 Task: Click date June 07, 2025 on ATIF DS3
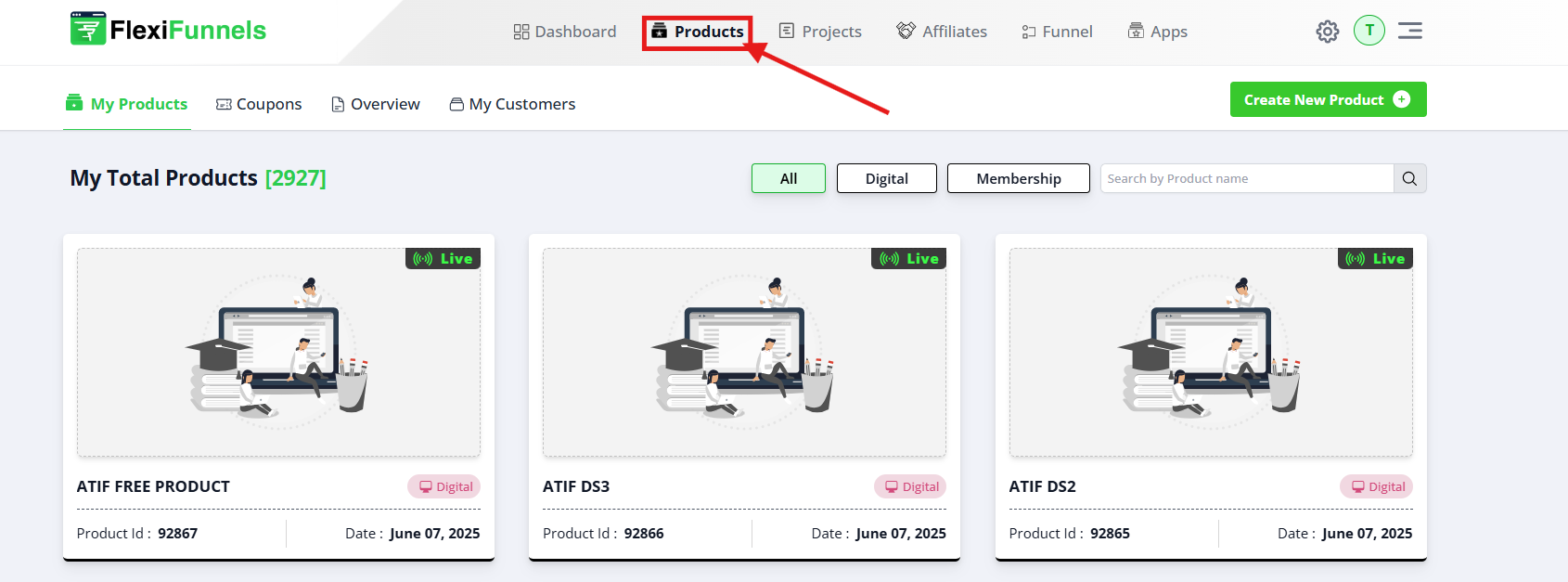(901, 534)
